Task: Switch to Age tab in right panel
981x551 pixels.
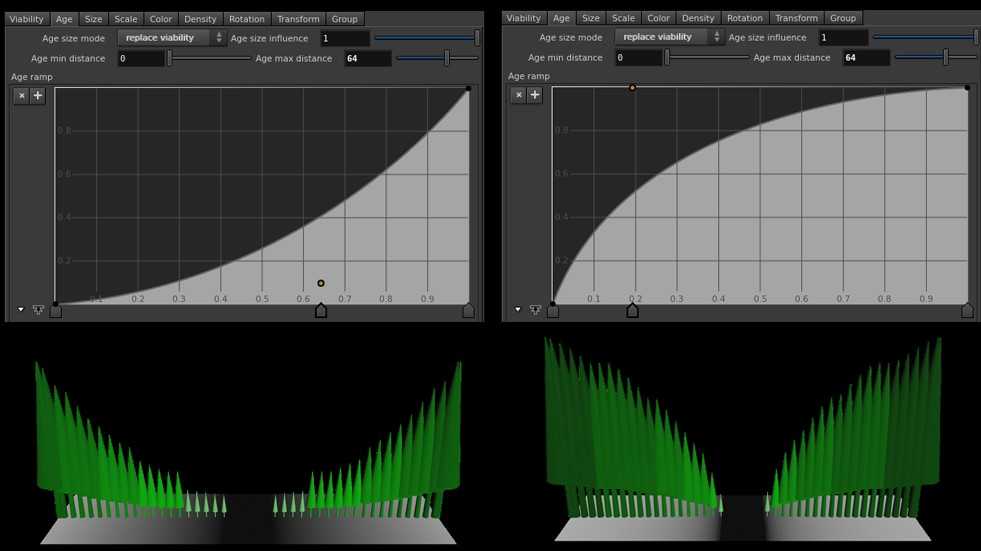Action: (x=561, y=18)
